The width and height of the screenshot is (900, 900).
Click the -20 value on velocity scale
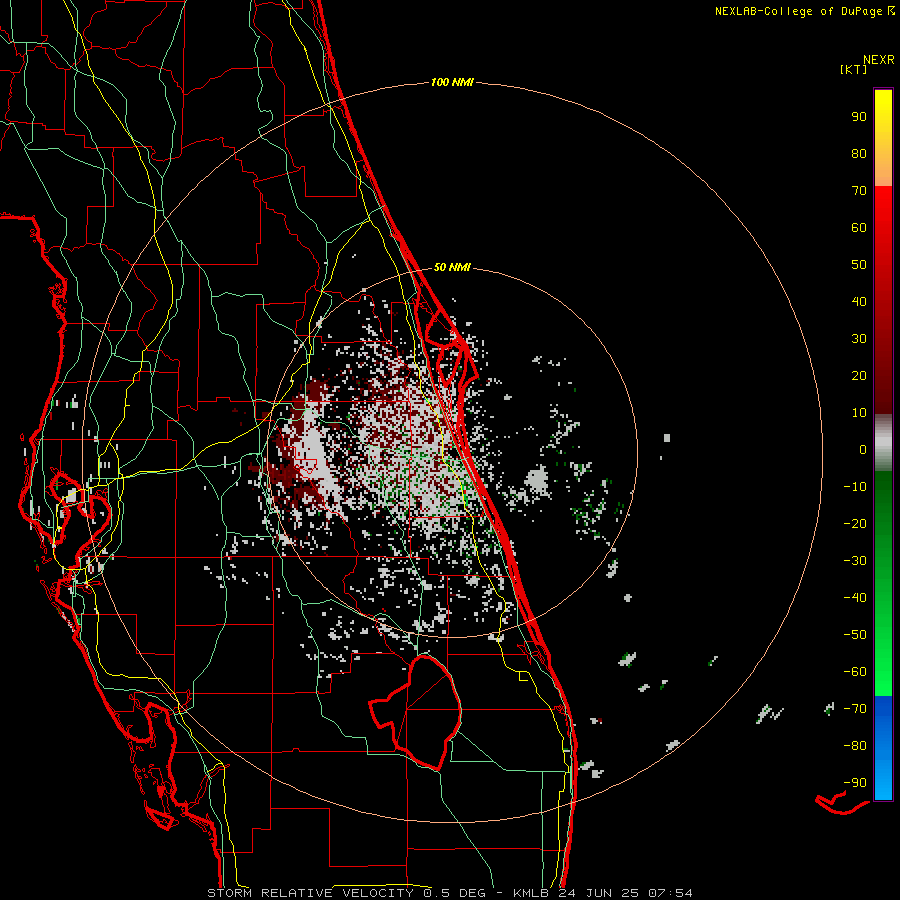click(x=855, y=524)
